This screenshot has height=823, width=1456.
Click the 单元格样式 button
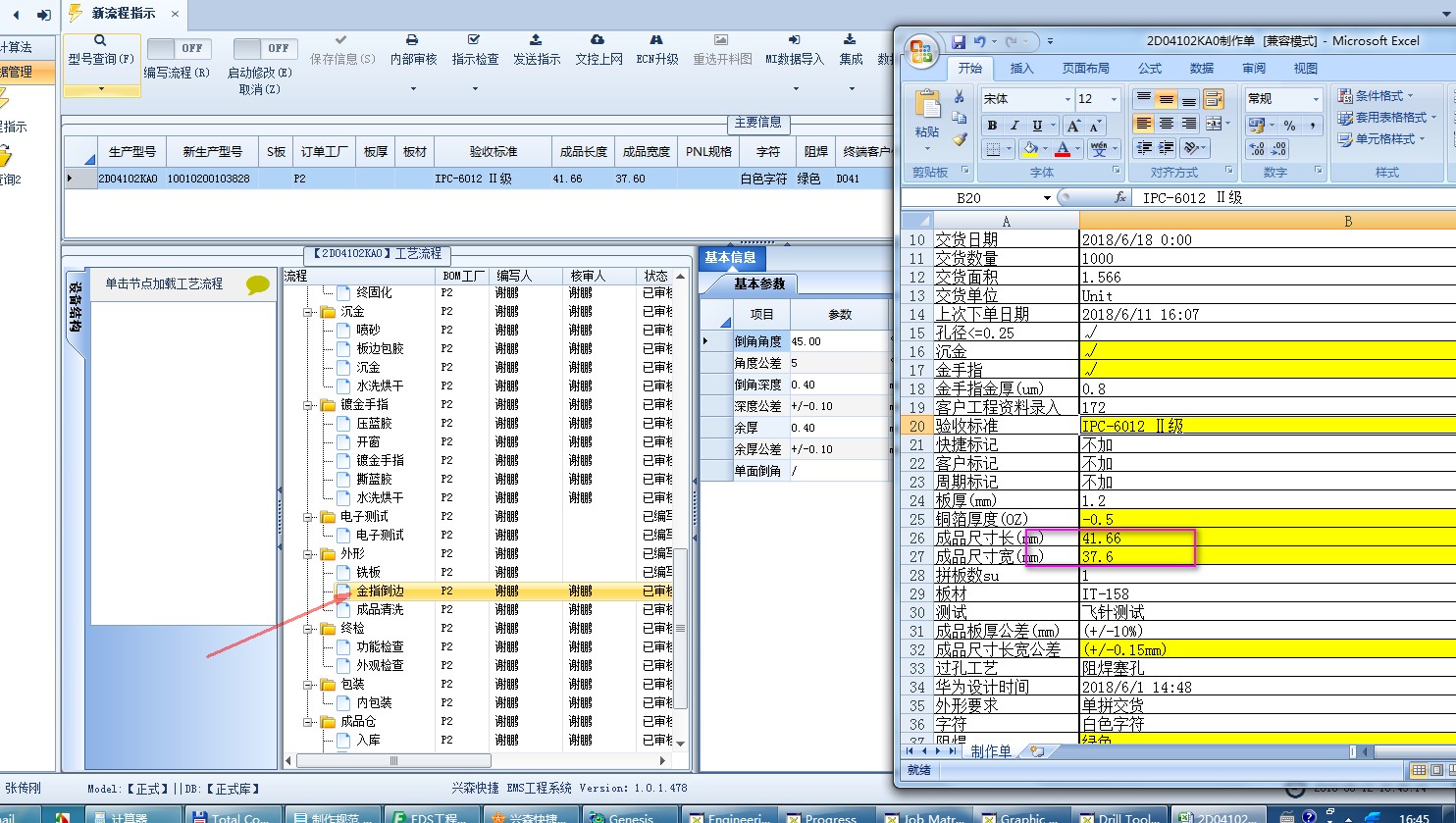(x=1381, y=139)
